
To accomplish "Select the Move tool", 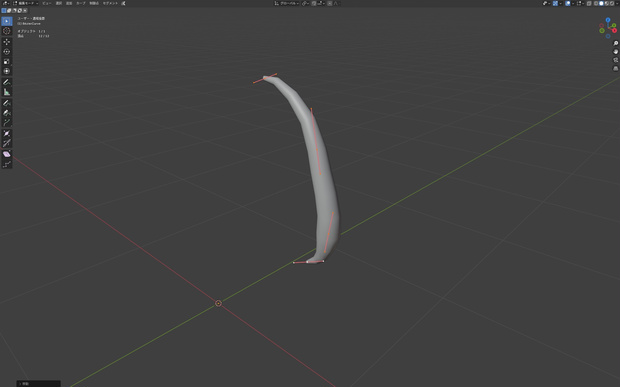I will 7,42.
